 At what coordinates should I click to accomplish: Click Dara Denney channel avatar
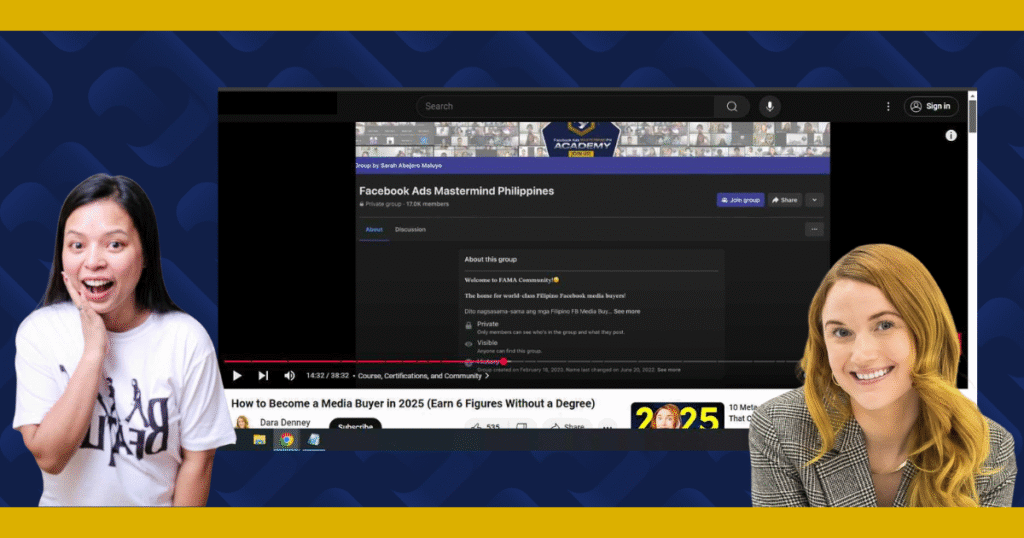click(x=242, y=422)
